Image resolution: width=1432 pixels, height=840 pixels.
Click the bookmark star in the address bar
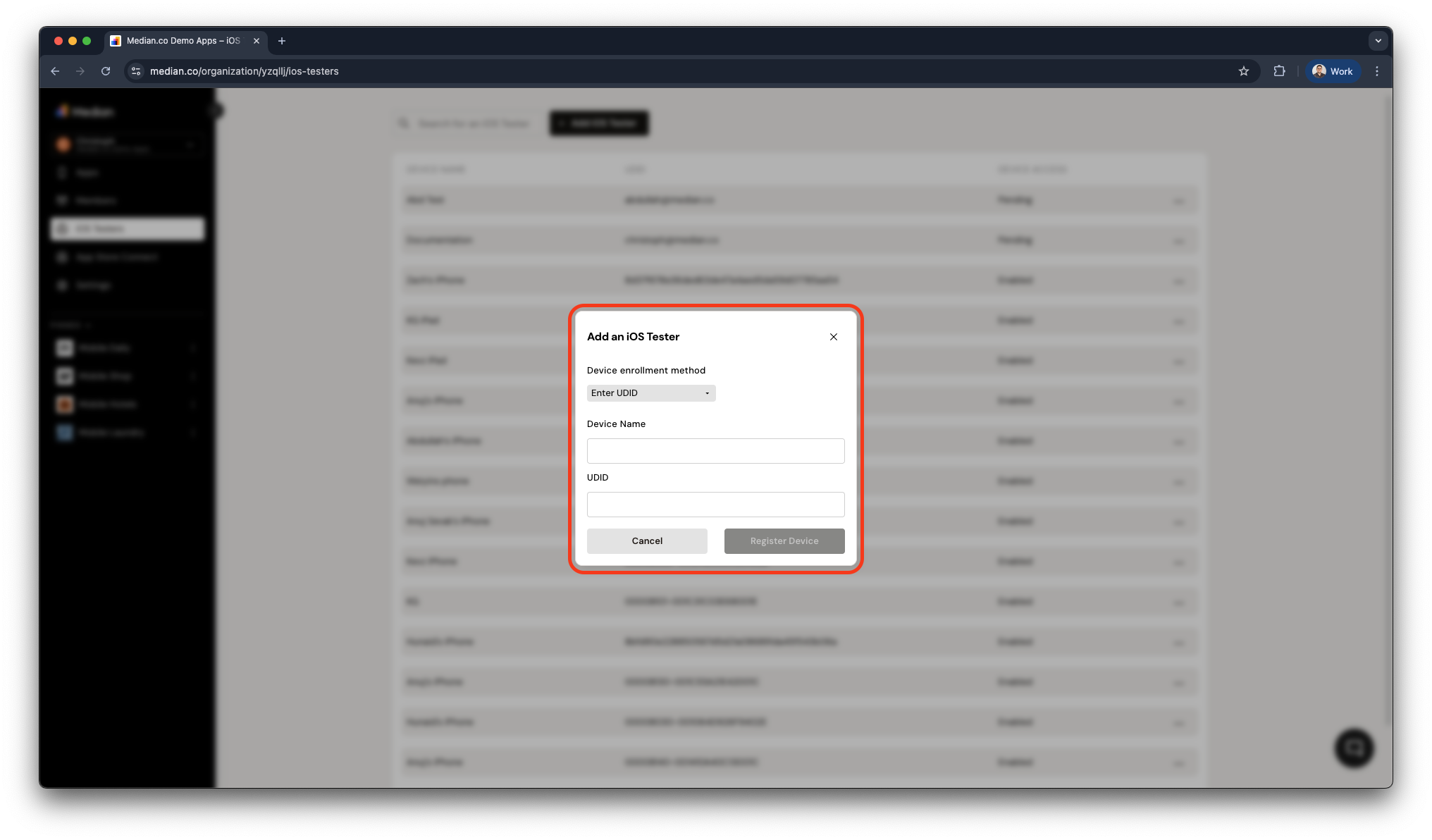[x=1244, y=71]
